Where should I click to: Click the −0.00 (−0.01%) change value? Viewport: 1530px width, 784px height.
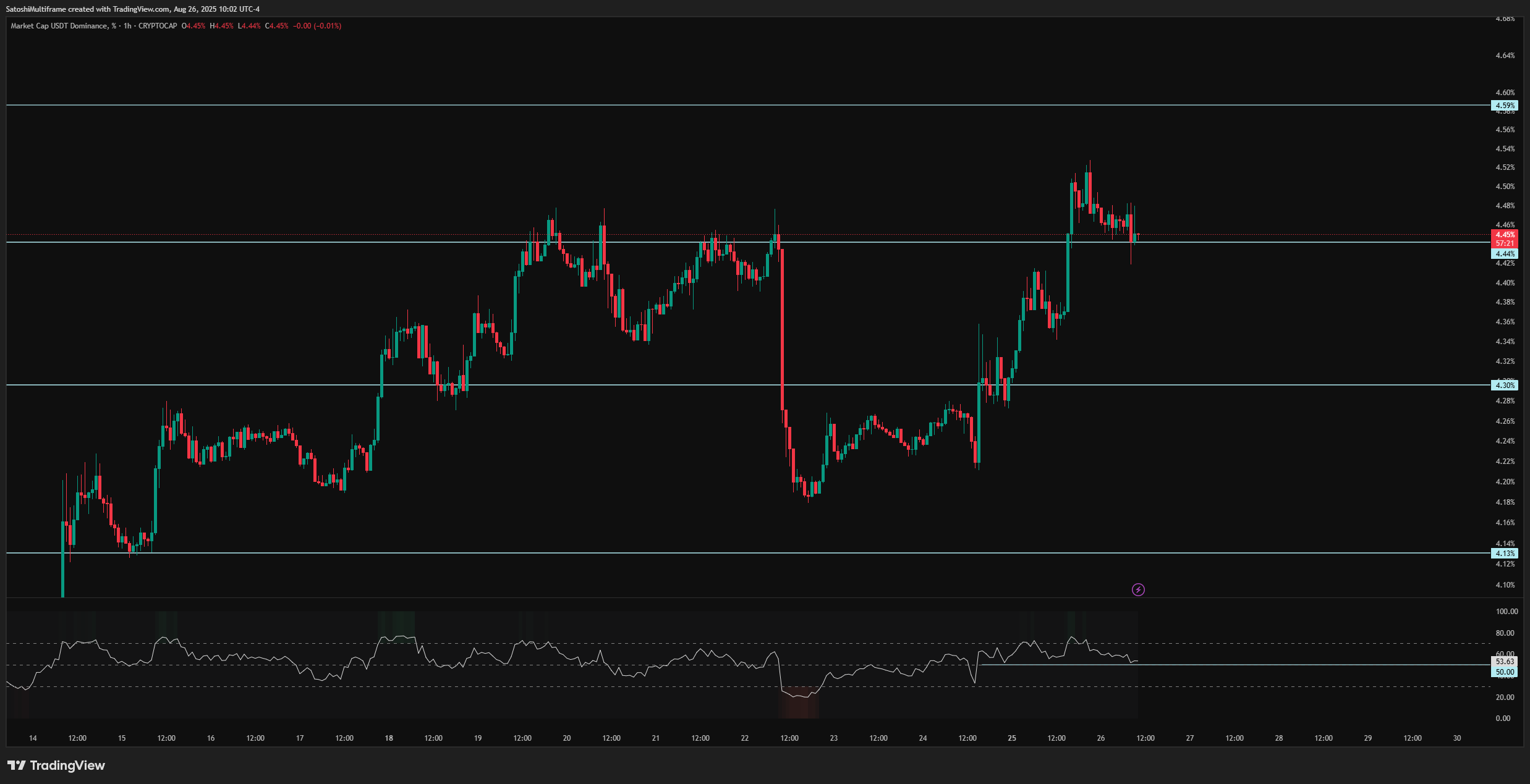coord(317,26)
